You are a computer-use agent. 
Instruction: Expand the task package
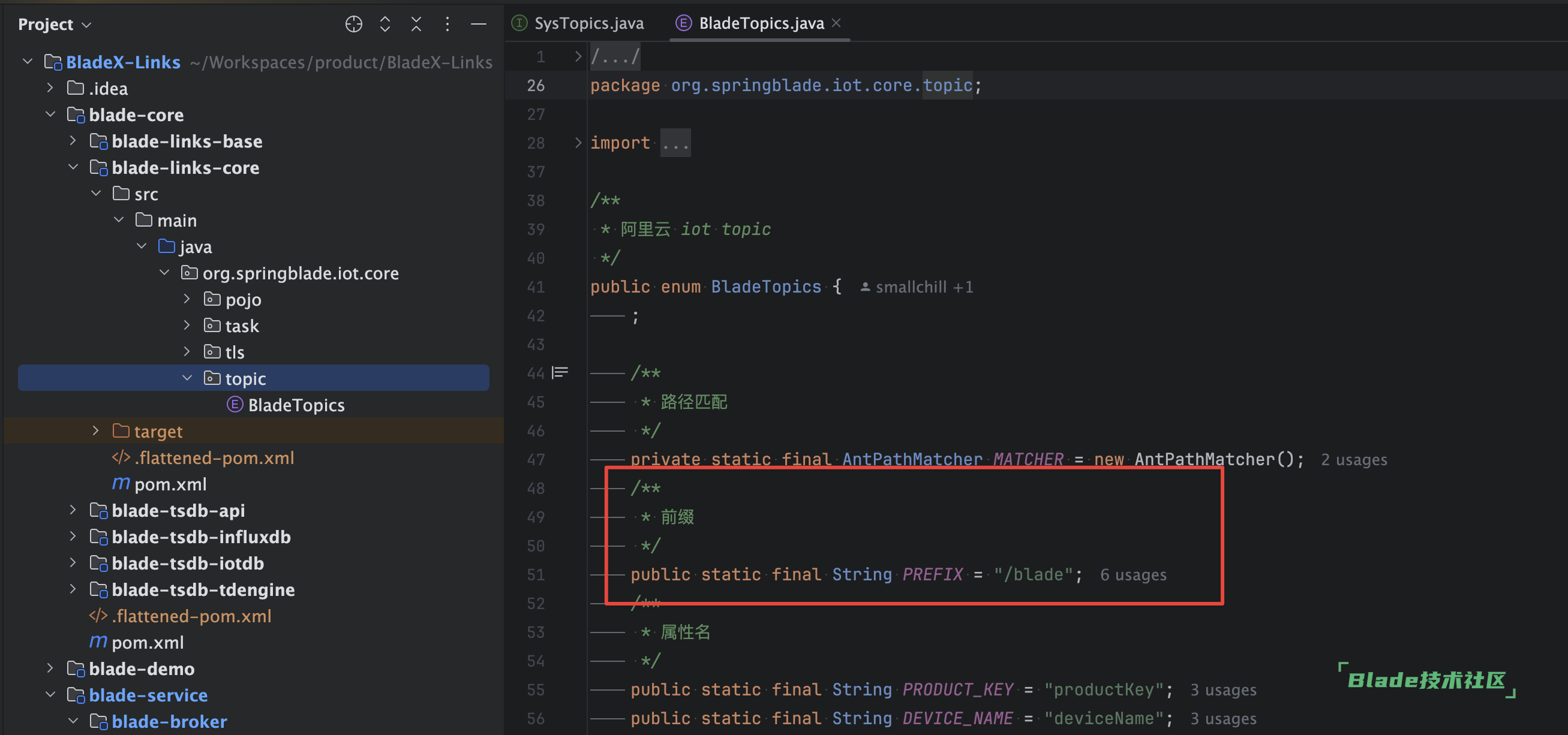click(187, 326)
